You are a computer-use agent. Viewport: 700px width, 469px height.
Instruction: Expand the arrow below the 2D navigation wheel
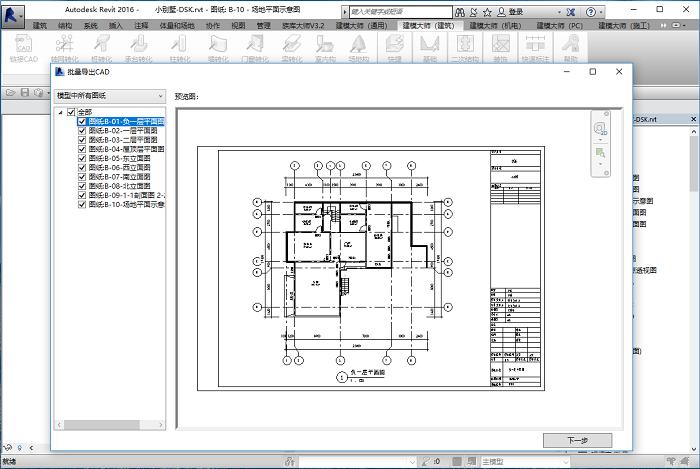point(600,140)
